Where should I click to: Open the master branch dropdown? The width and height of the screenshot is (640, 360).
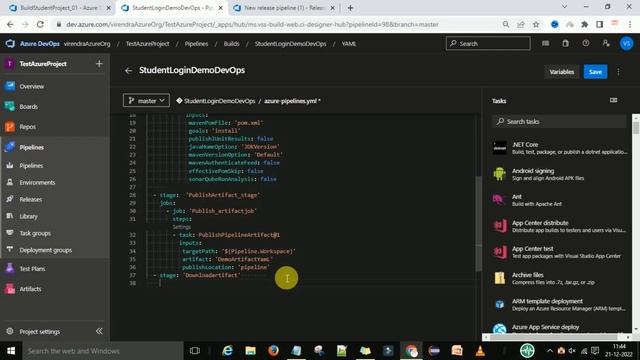pyautogui.click(x=146, y=101)
